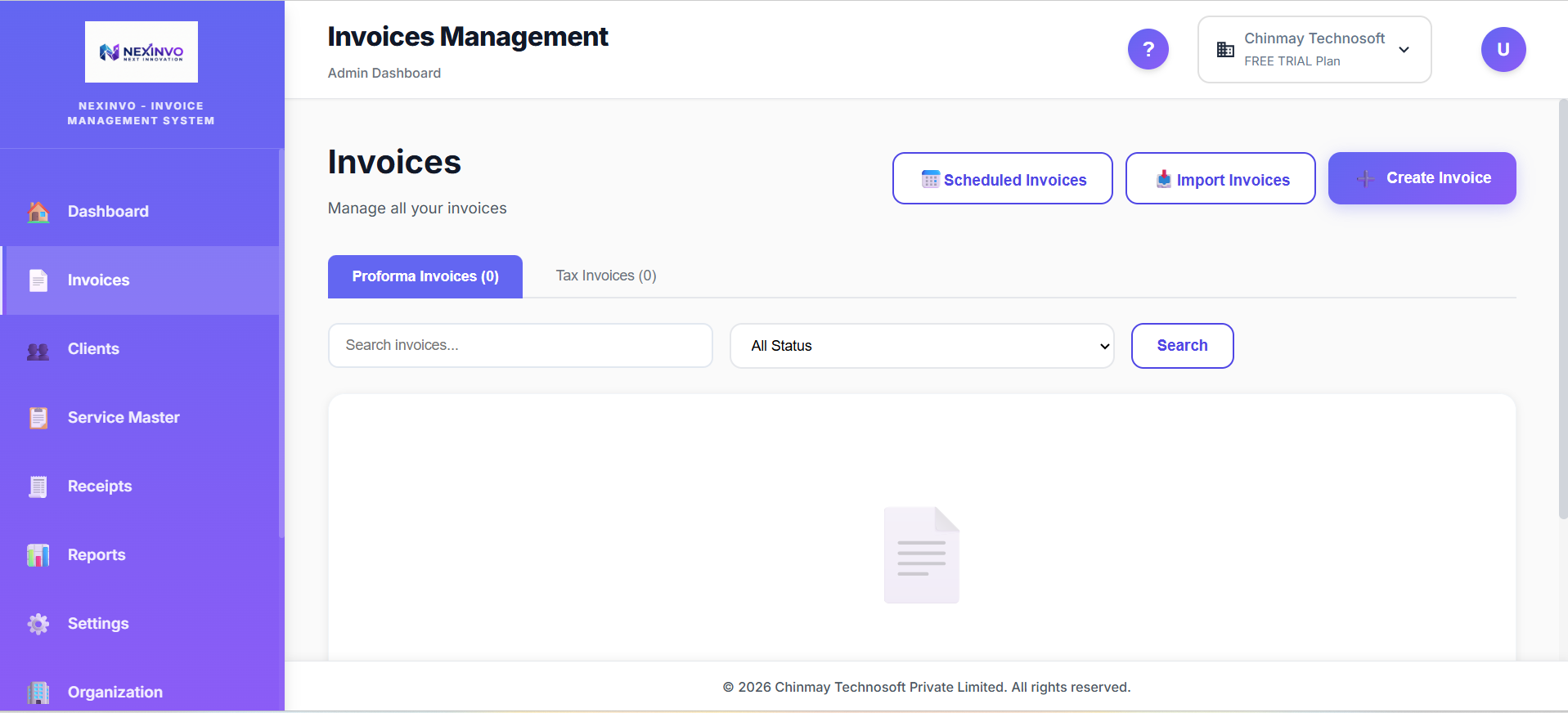Viewport: 1568px width, 713px height.
Task: Click the Admin Dashboard subtitle text
Action: (x=384, y=73)
